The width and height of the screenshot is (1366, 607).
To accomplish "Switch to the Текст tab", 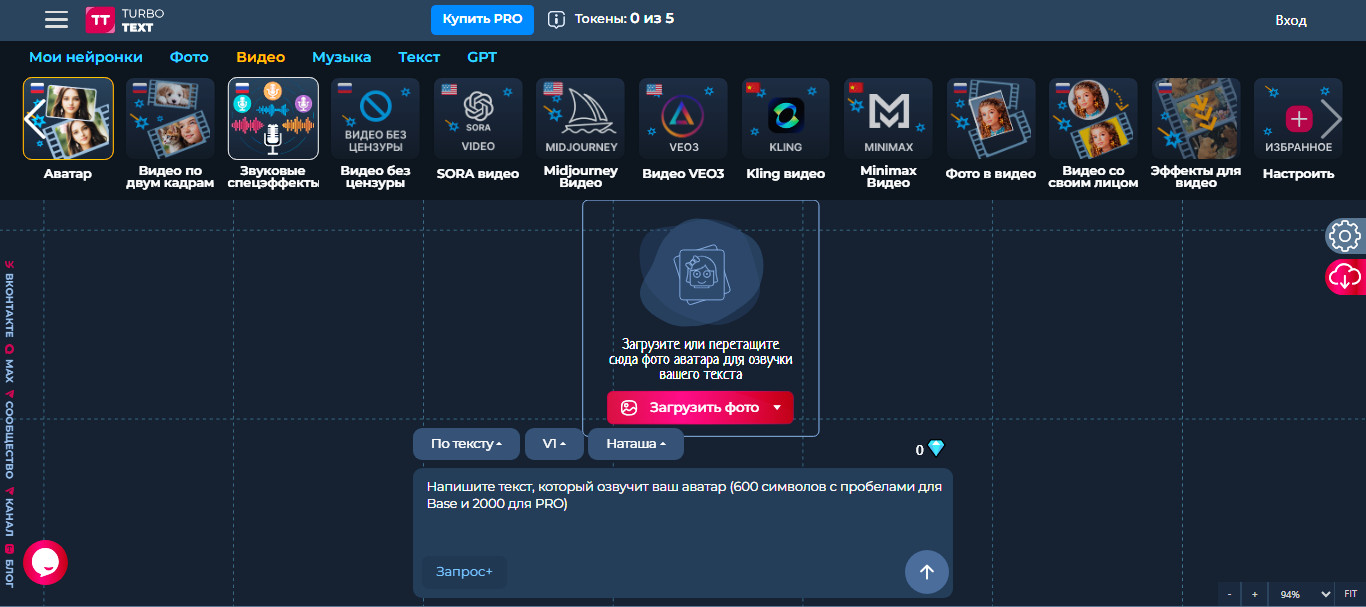I will pyautogui.click(x=419, y=57).
